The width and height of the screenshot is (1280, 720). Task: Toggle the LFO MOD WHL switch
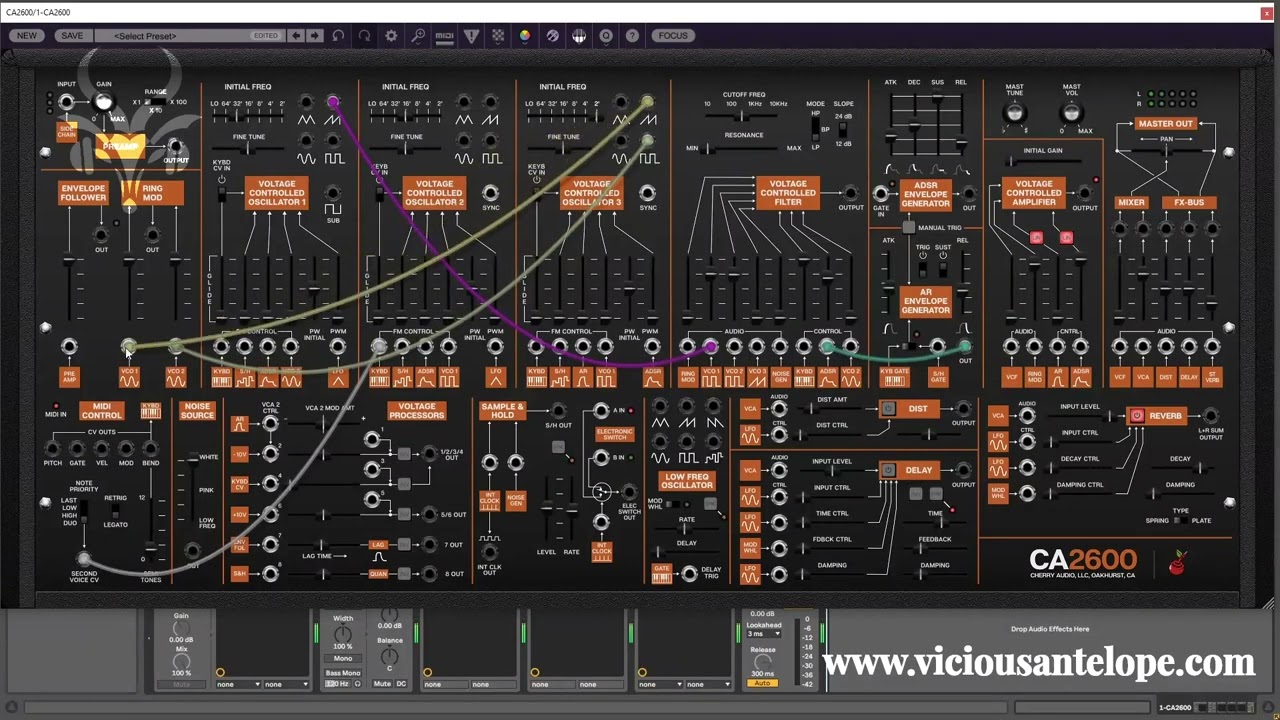coord(672,504)
